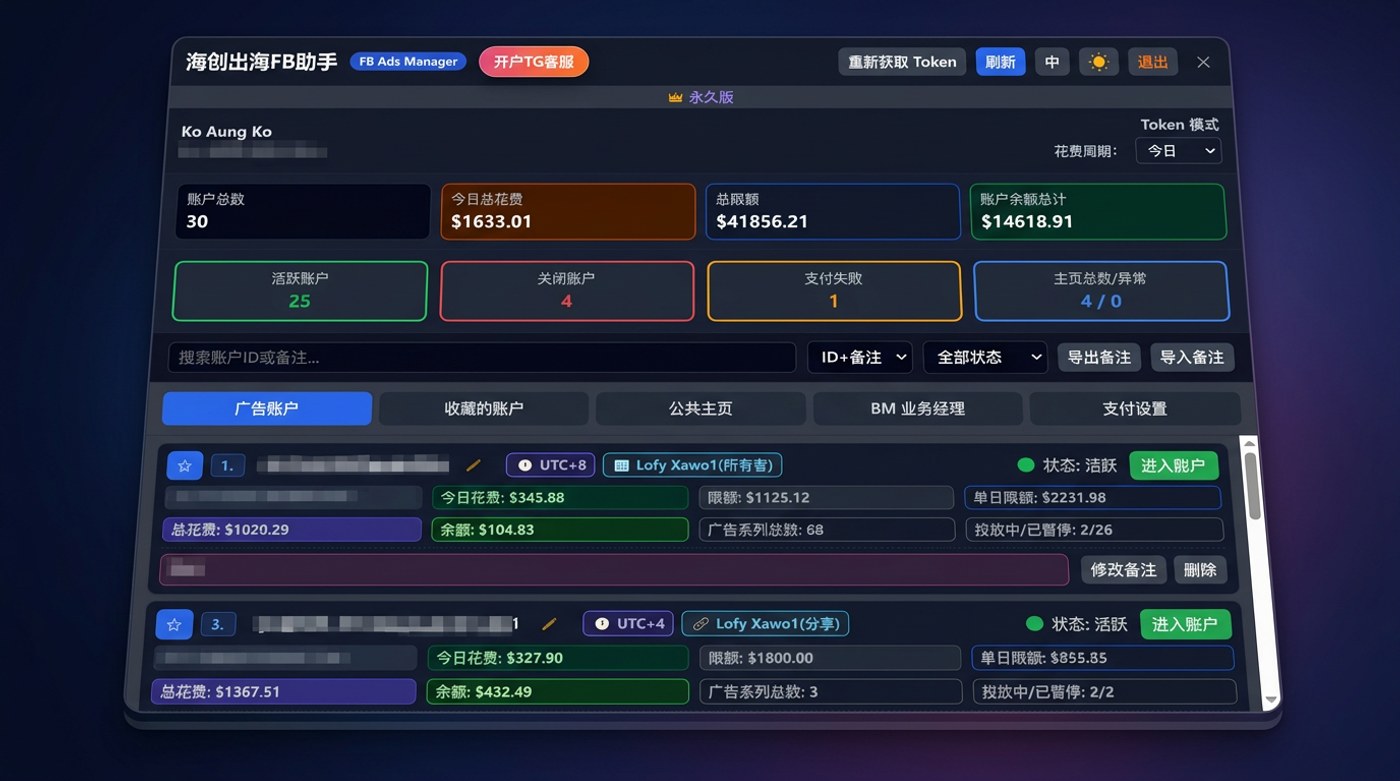Click the 重新获取 Token button
The width and height of the screenshot is (1400, 781).
902,62
